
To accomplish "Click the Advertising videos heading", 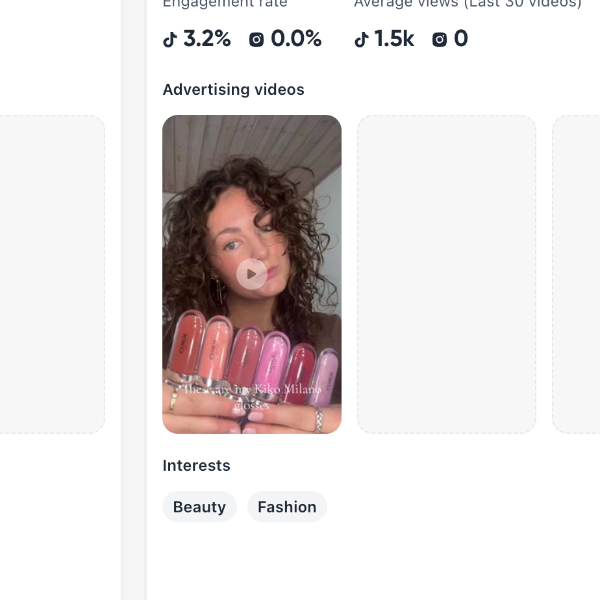I will coord(233,90).
